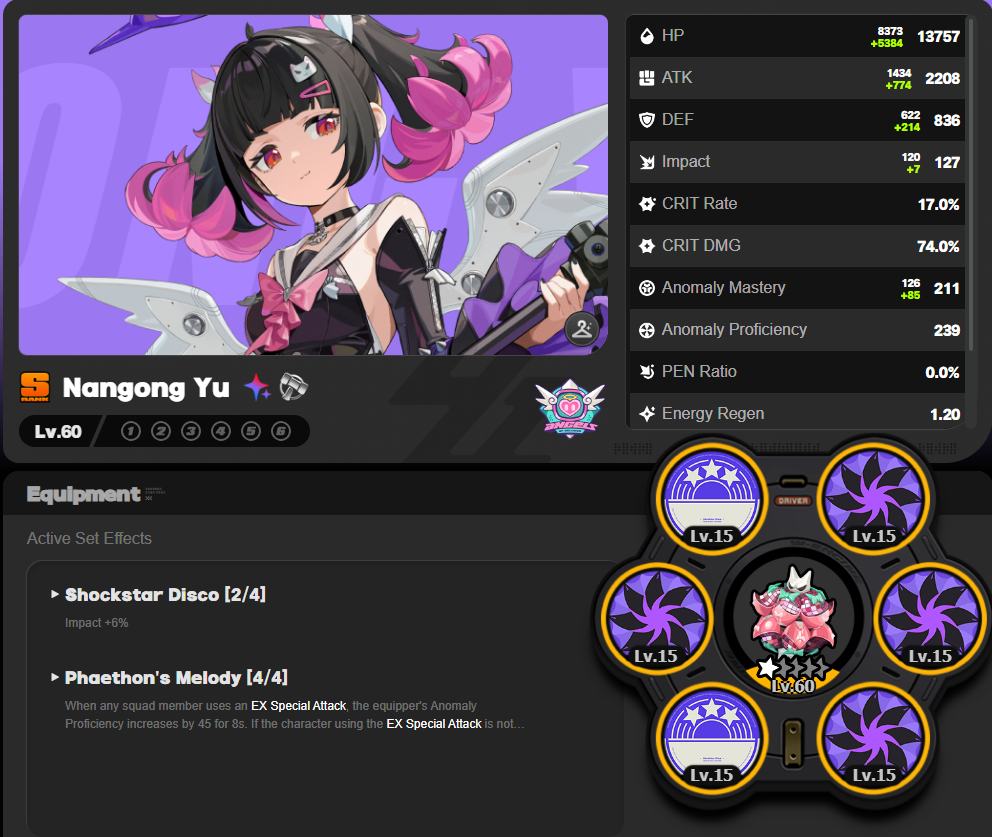Click the costume hanger icon on portrait

pos(581,329)
